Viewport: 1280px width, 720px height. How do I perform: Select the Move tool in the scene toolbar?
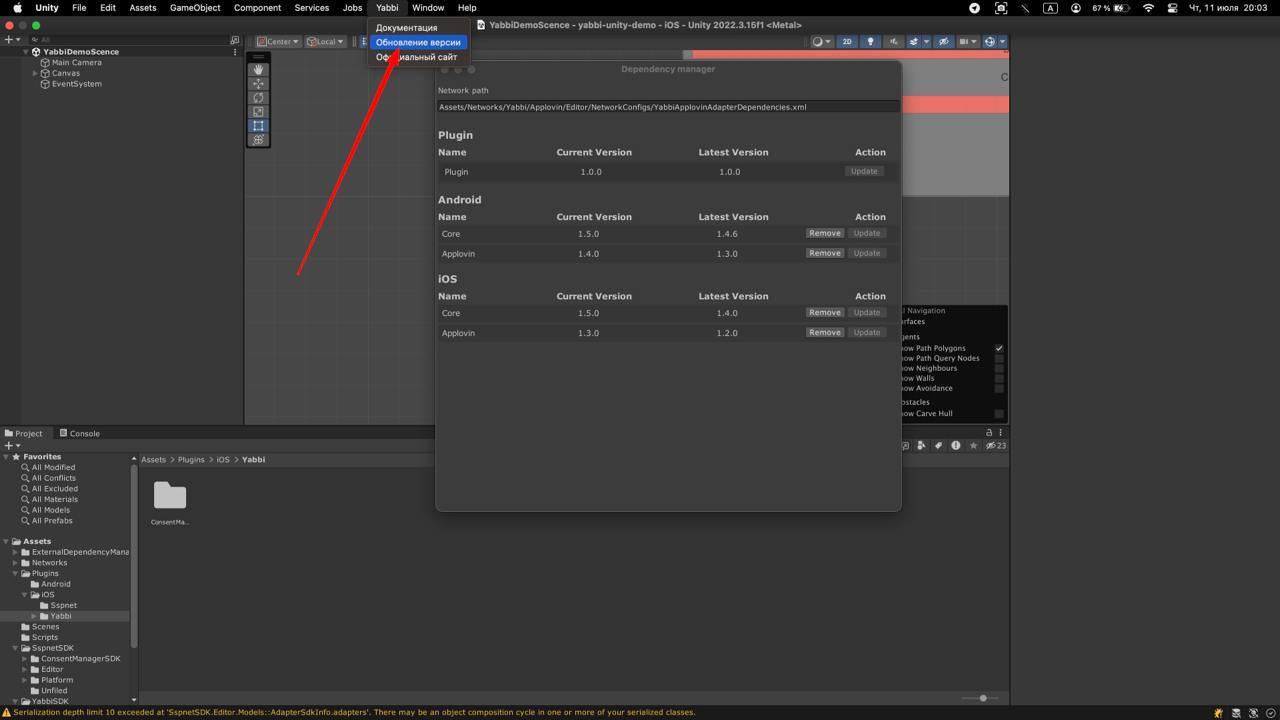pyautogui.click(x=258, y=84)
